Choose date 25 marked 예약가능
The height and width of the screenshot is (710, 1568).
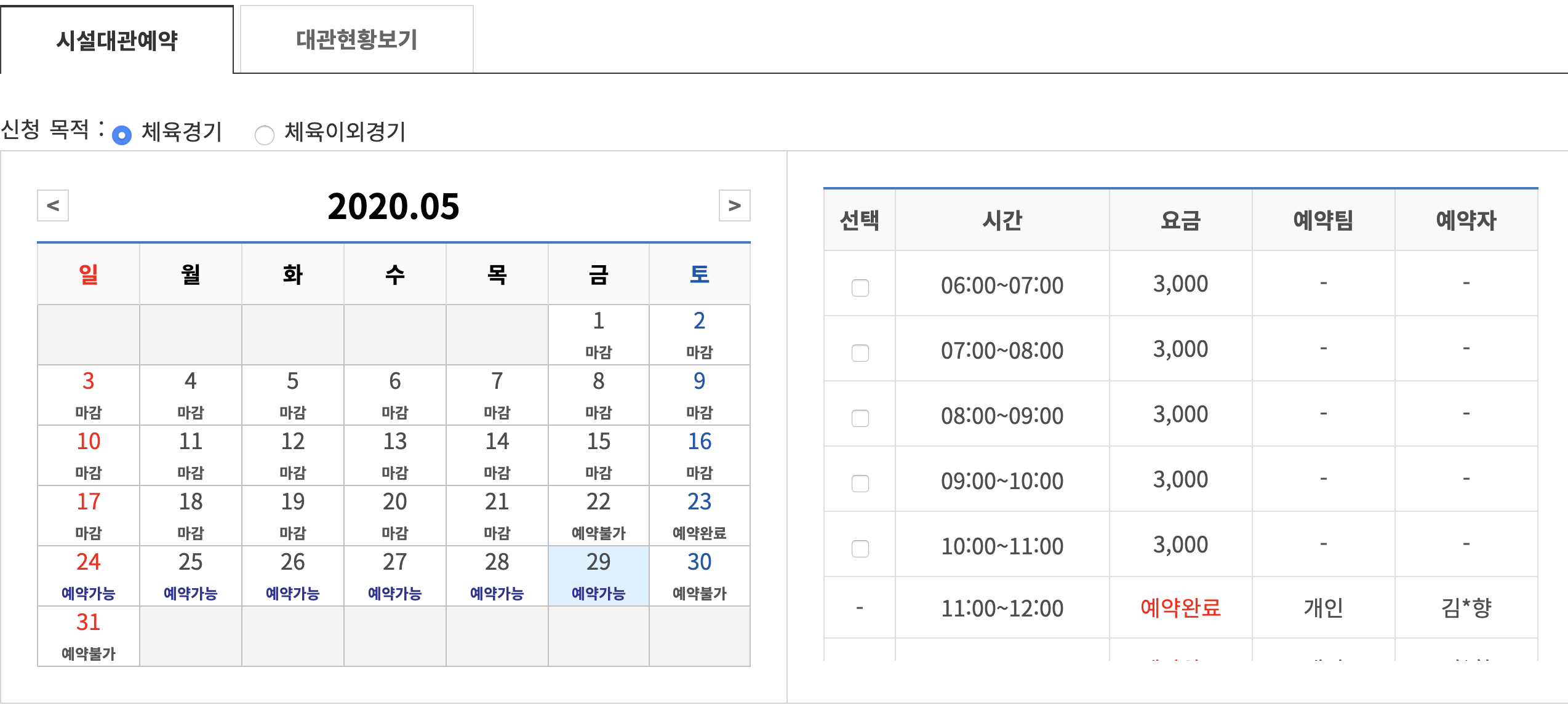tap(191, 576)
